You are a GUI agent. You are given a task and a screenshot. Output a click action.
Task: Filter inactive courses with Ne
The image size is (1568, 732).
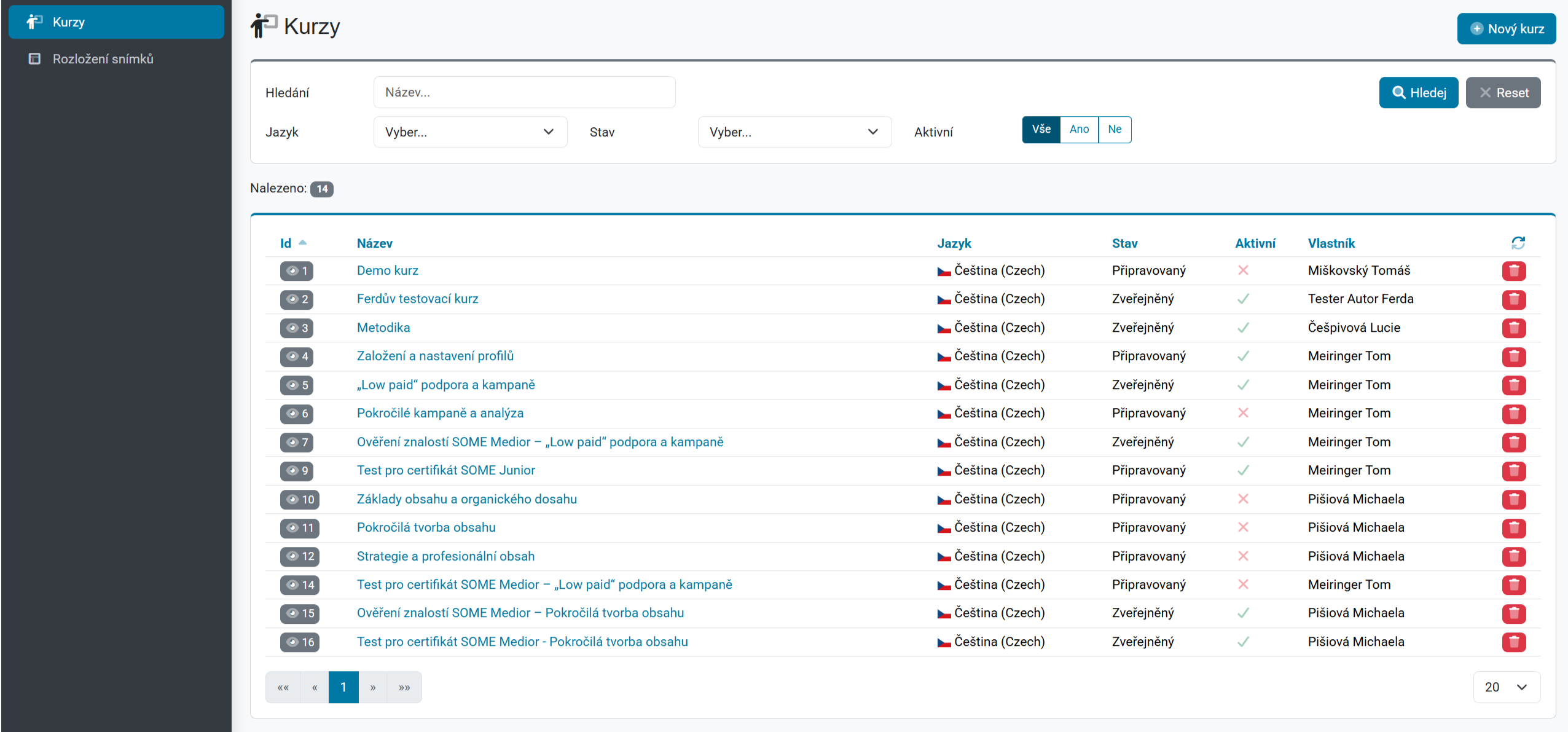click(1115, 130)
